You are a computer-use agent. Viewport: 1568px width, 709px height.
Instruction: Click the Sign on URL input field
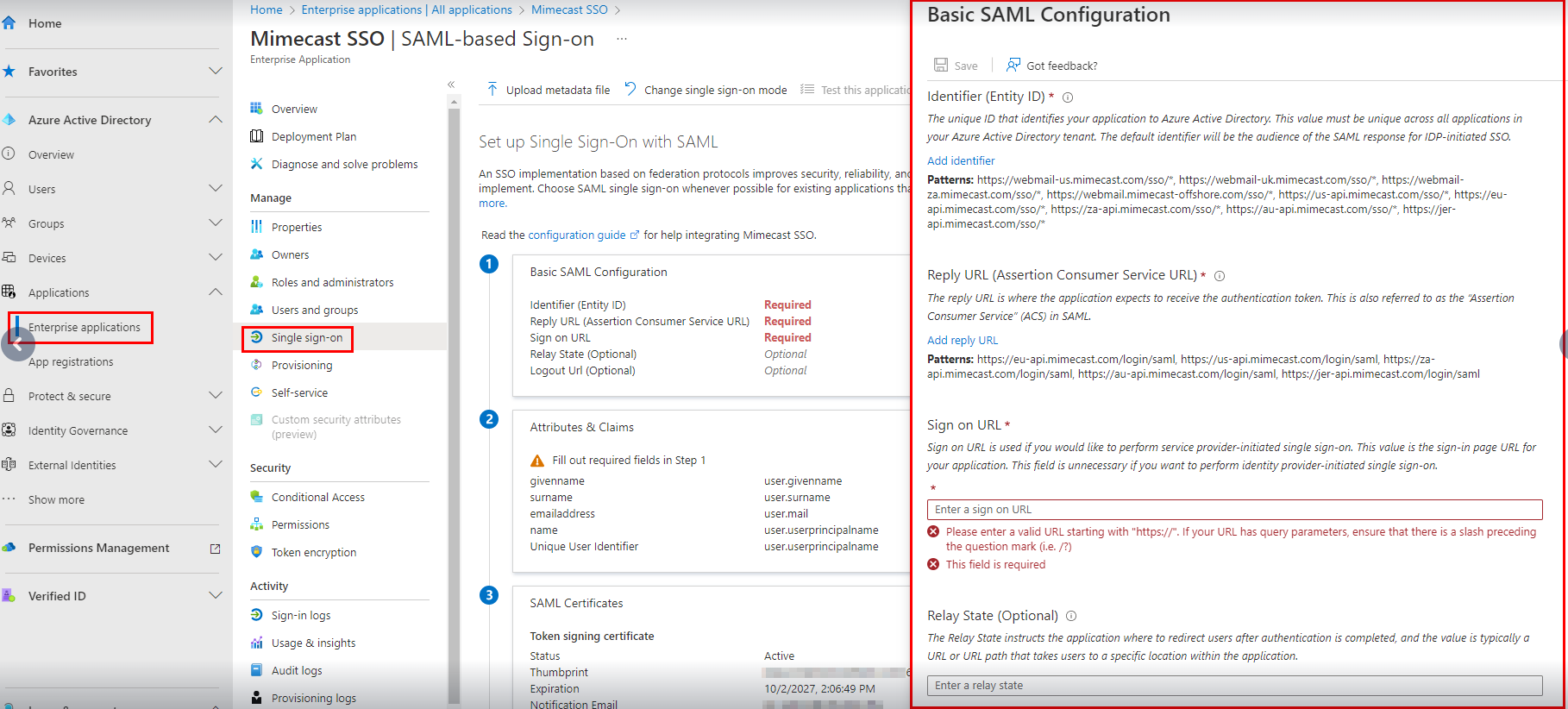(1234, 510)
